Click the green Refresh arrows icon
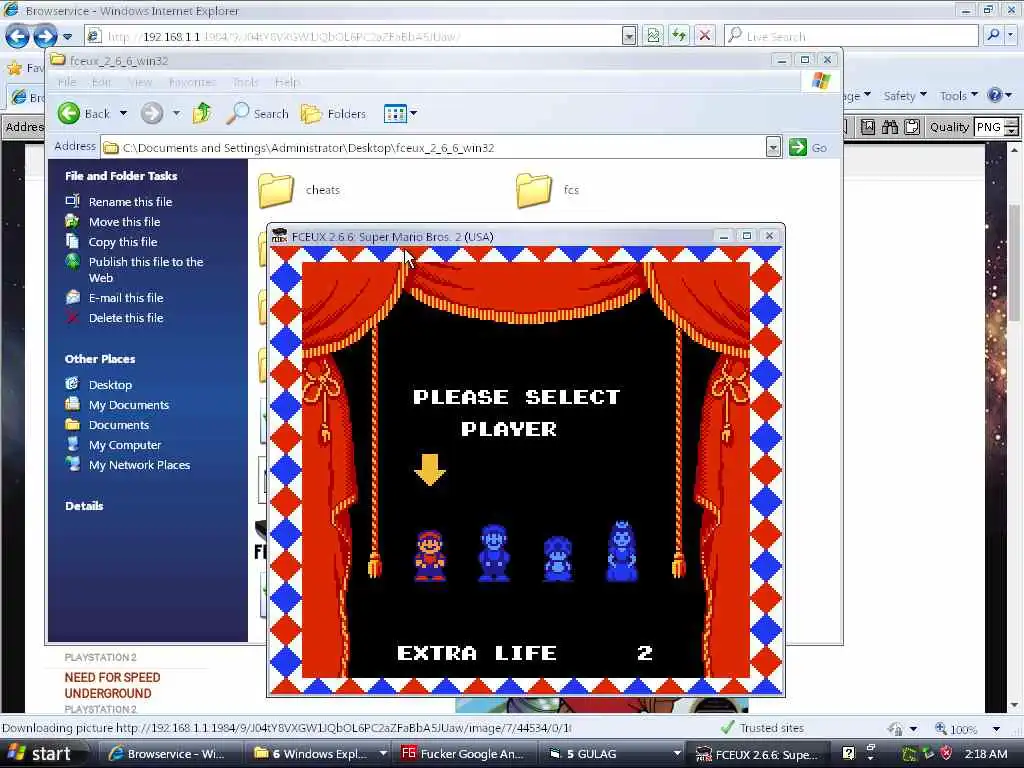The height and width of the screenshot is (768, 1024). coord(679,36)
